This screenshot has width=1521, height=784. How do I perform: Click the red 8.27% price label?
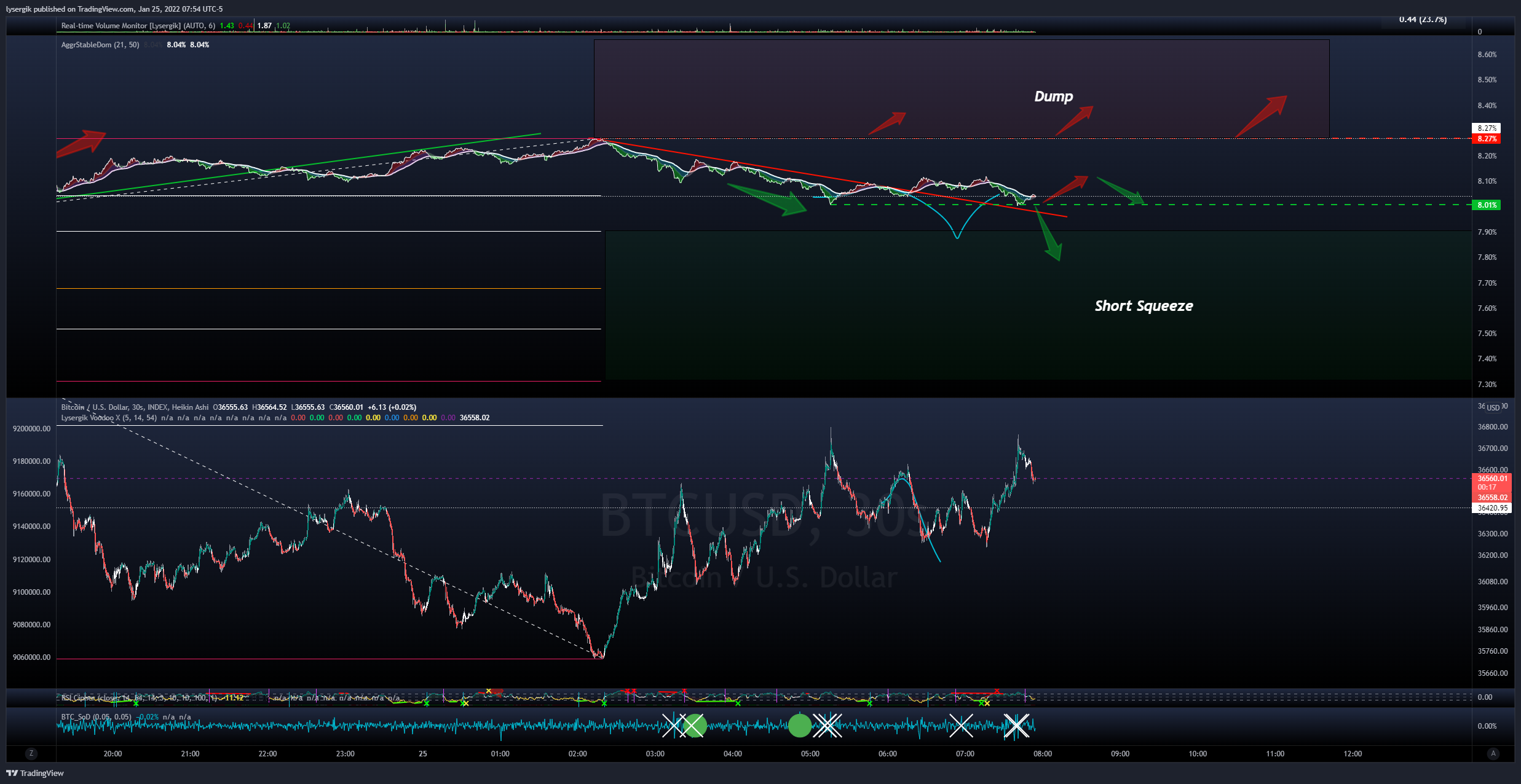(1487, 139)
